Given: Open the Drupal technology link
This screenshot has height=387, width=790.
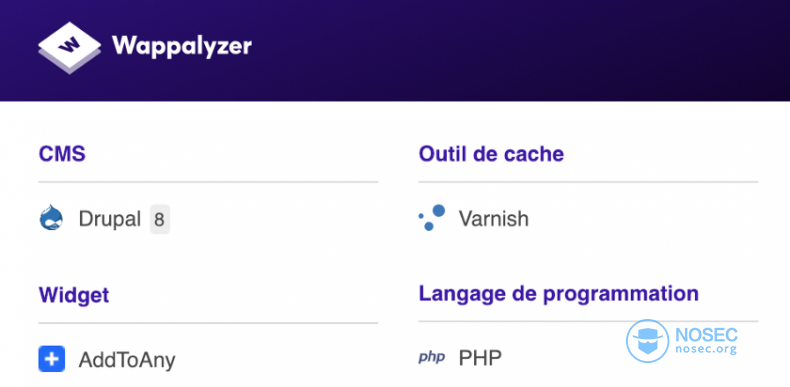Looking at the screenshot, I should pyautogui.click(x=109, y=219).
